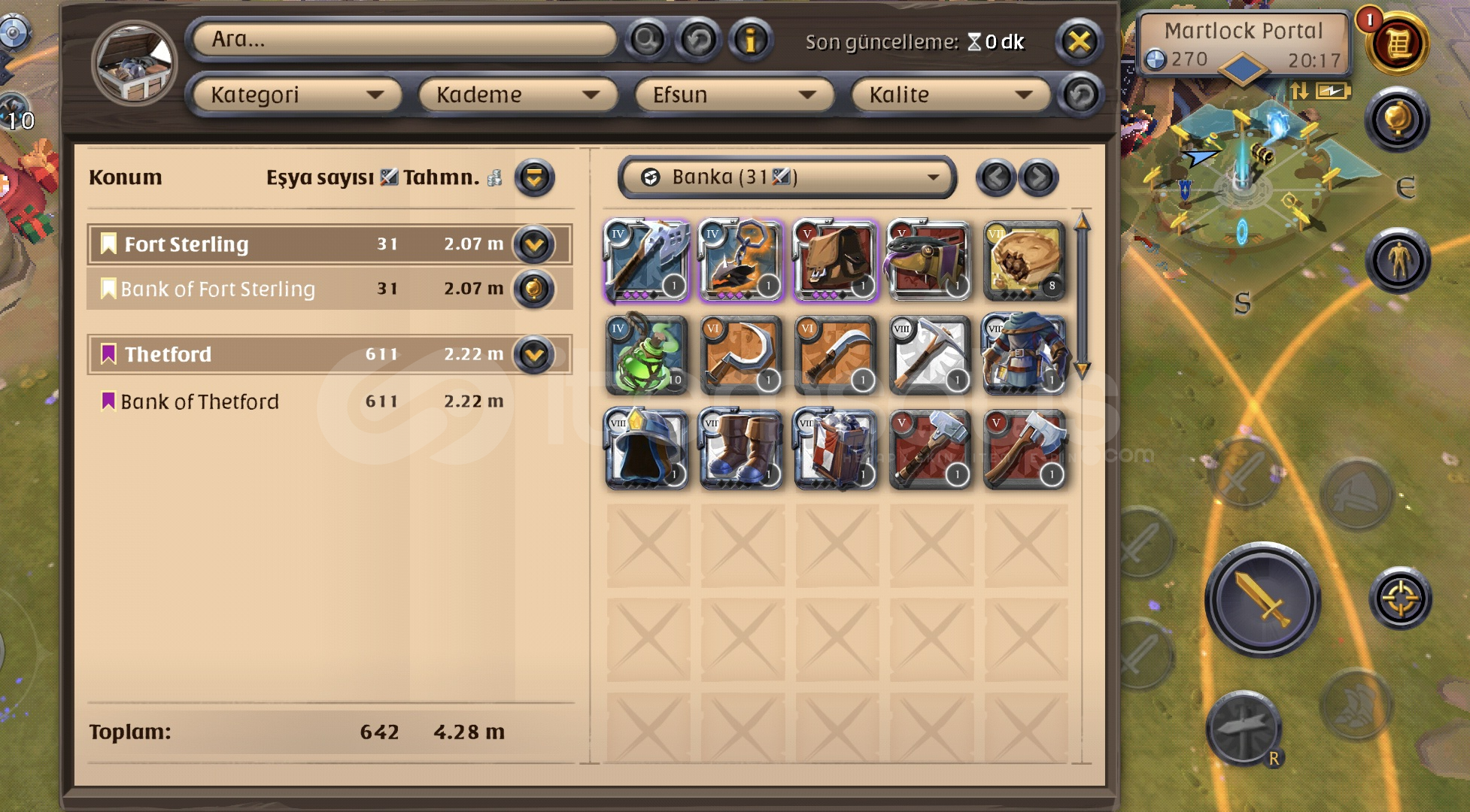Go to next bank tab arrow
The image size is (1470, 812).
coord(1038,178)
